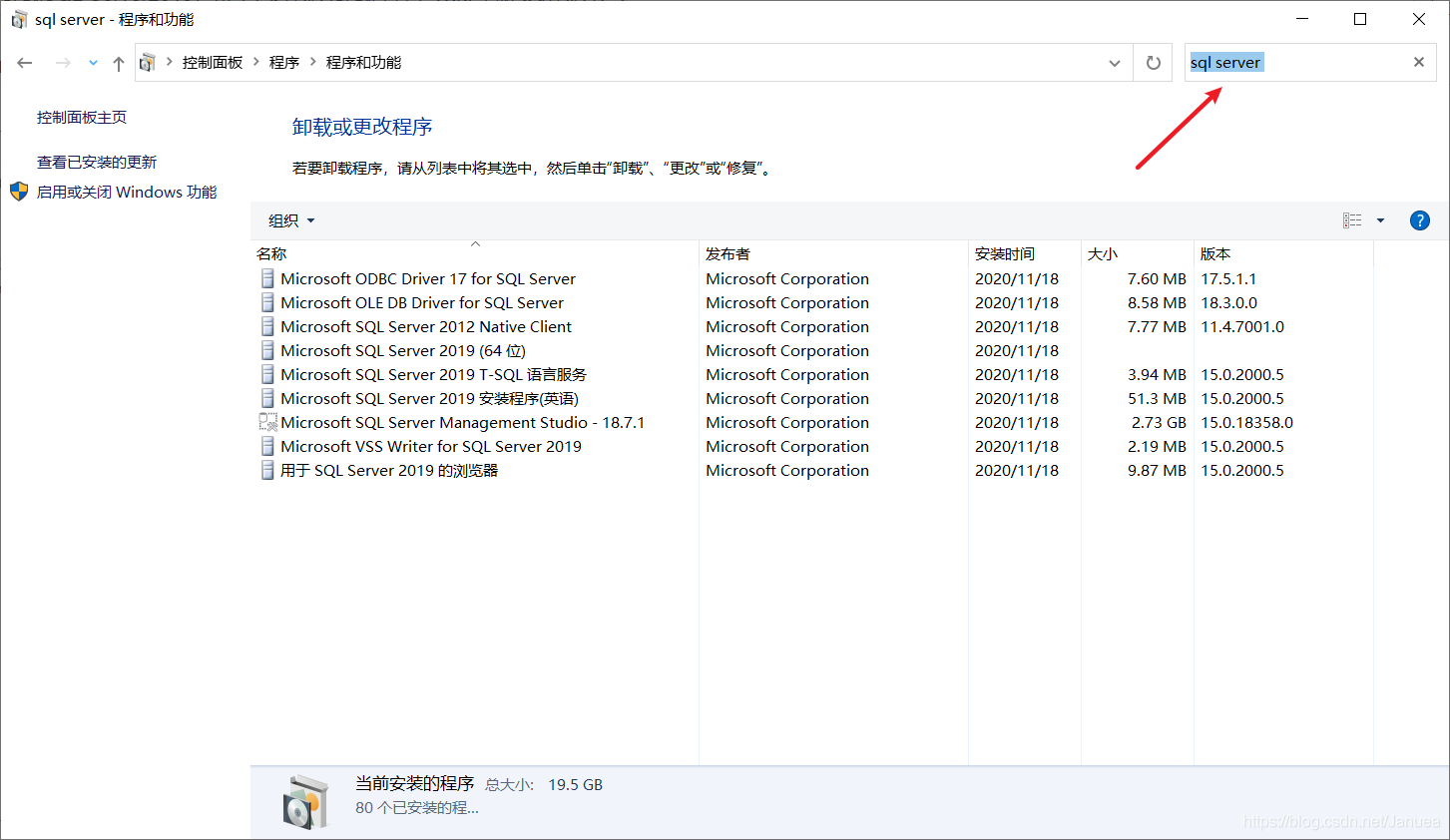Click the Control Panel icon in address bar
The width and height of the screenshot is (1450, 840).
(x=148, y=63)
